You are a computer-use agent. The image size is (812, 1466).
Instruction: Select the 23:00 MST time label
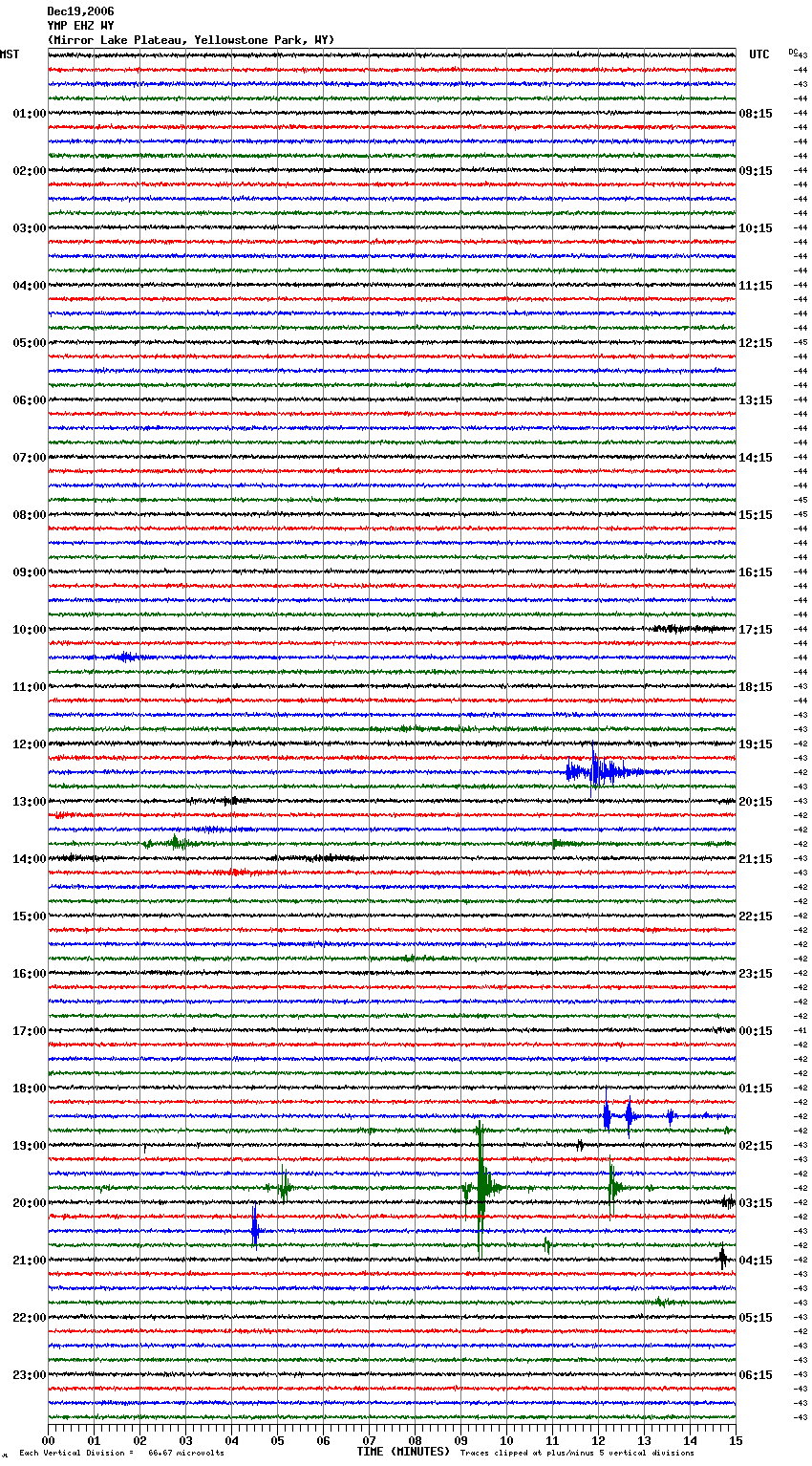click(x=30, y=1375)
